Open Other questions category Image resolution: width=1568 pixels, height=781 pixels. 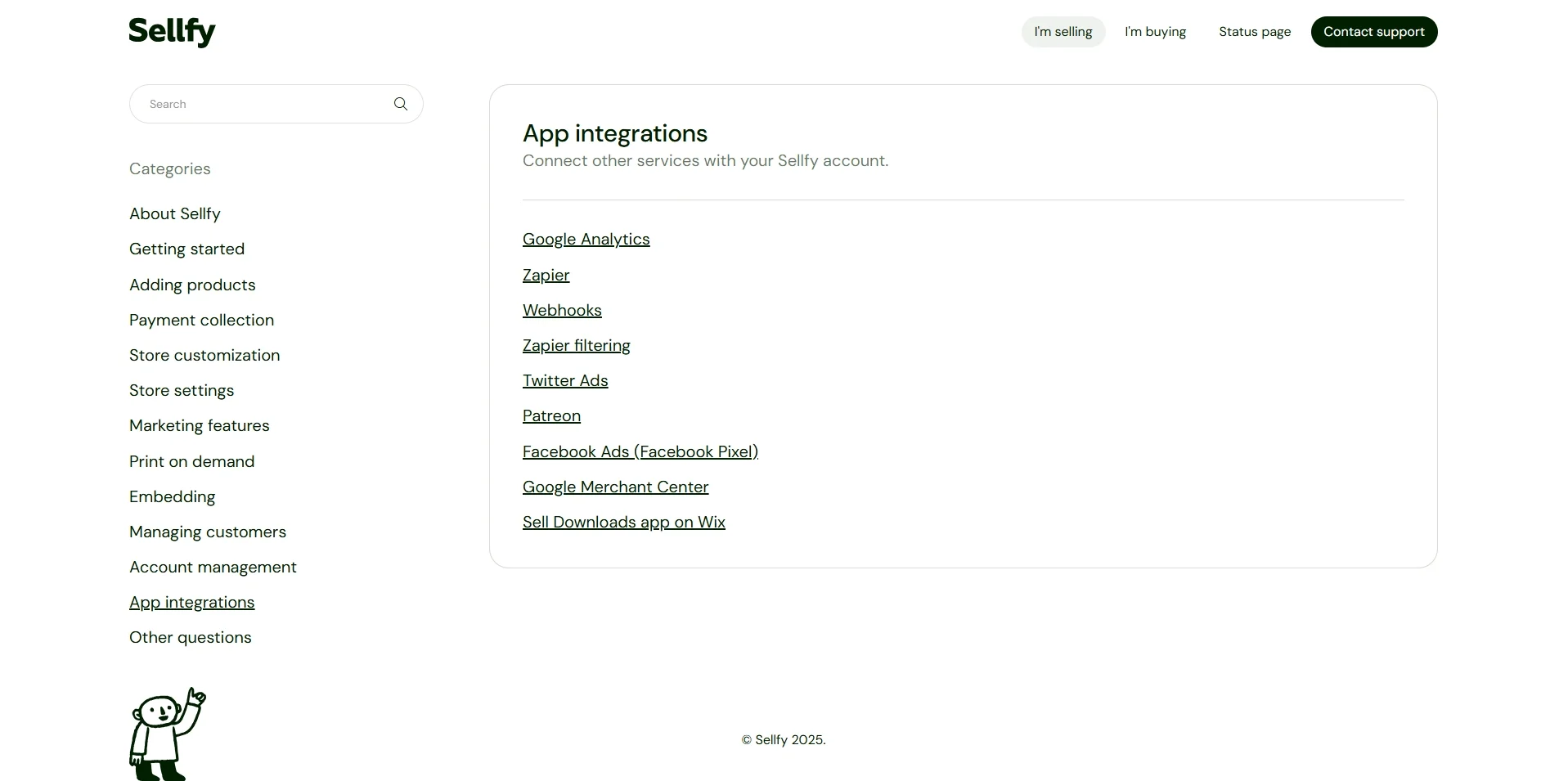coord(190,637)
